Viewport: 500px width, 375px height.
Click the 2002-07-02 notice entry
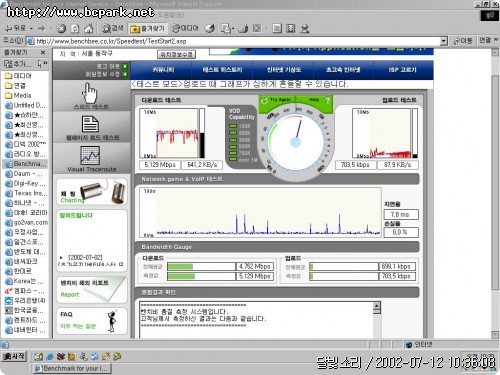(x=85, y=258)
